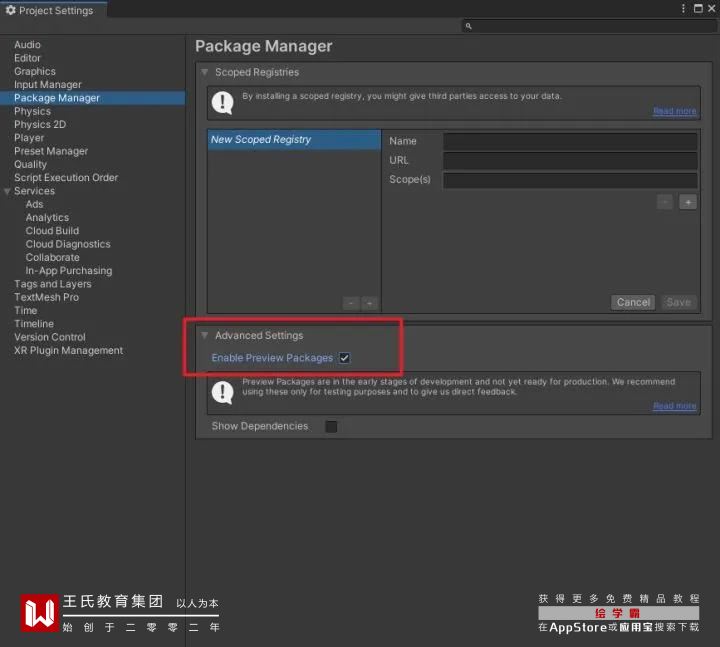The height and width of the screenshot is (647, 720).
Task: Click the search magnifier icon
Action: (468, 26)
